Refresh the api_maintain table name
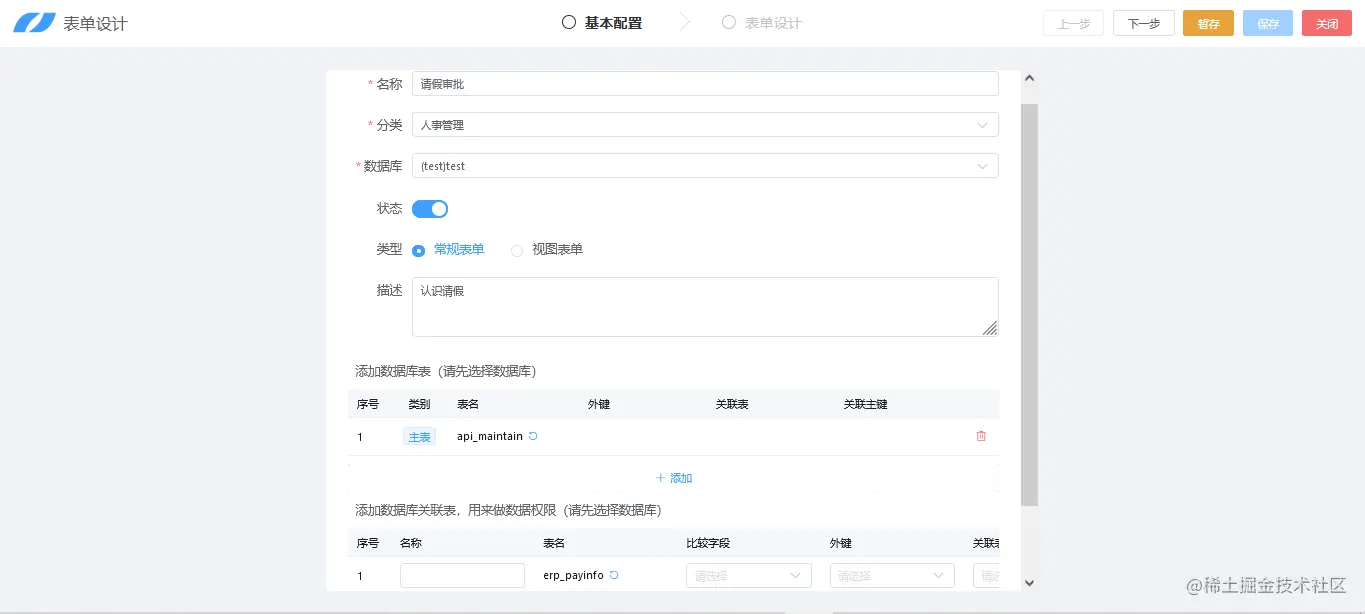Image resolution: width=1365 pixels, height=614 pixels. [532, 436]
